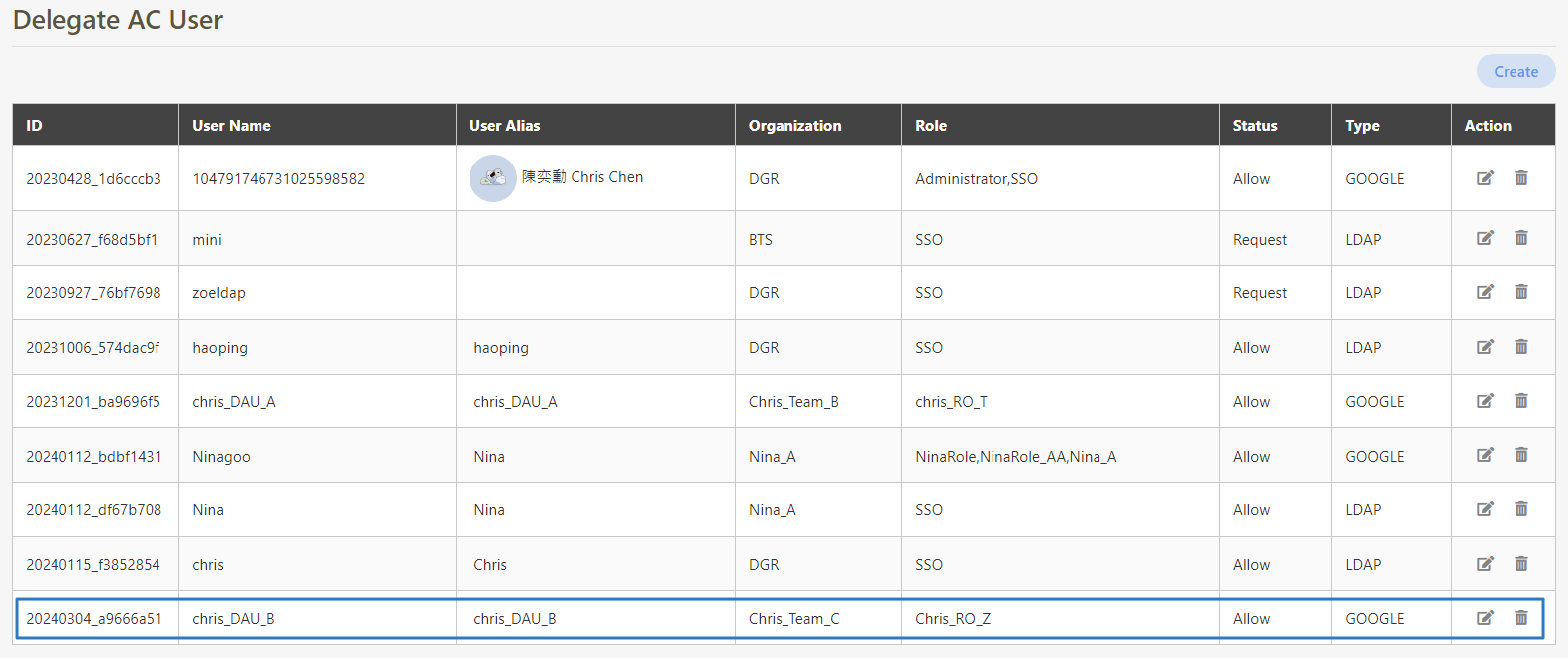The image size is (1568, 658).
Task: Edit the mini user row
Action: [x=1485, y=238]
